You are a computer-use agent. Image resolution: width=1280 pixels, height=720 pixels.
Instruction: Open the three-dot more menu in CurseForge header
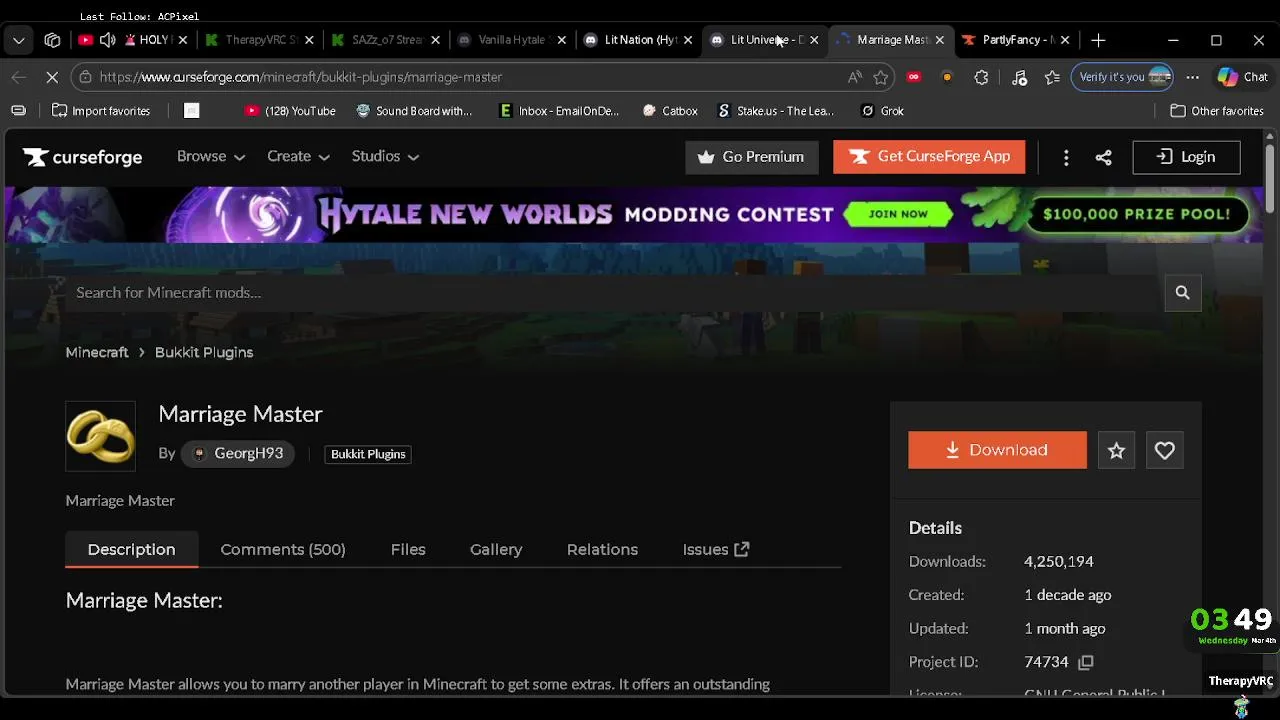coord(1066,157)
